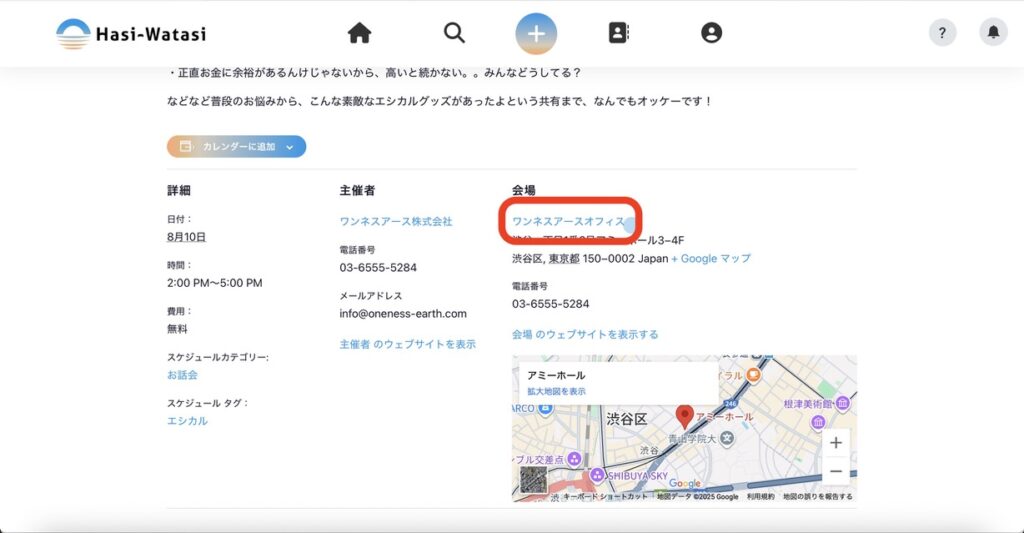Open the contacts book icon
The height and width of the screenshot is (533, 1024).
[619, 33]
